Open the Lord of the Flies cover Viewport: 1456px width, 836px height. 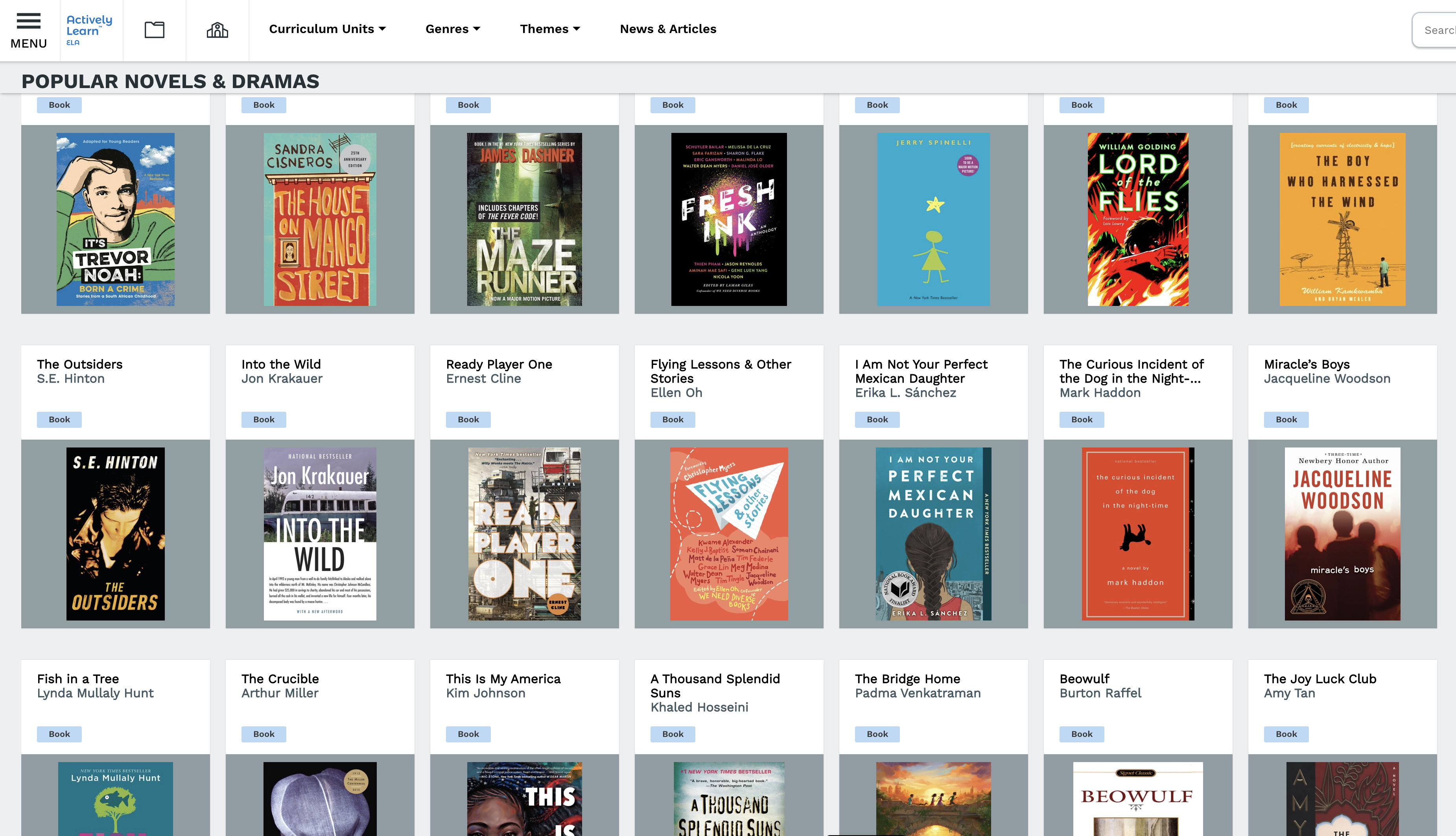(x=1137, y=219)
